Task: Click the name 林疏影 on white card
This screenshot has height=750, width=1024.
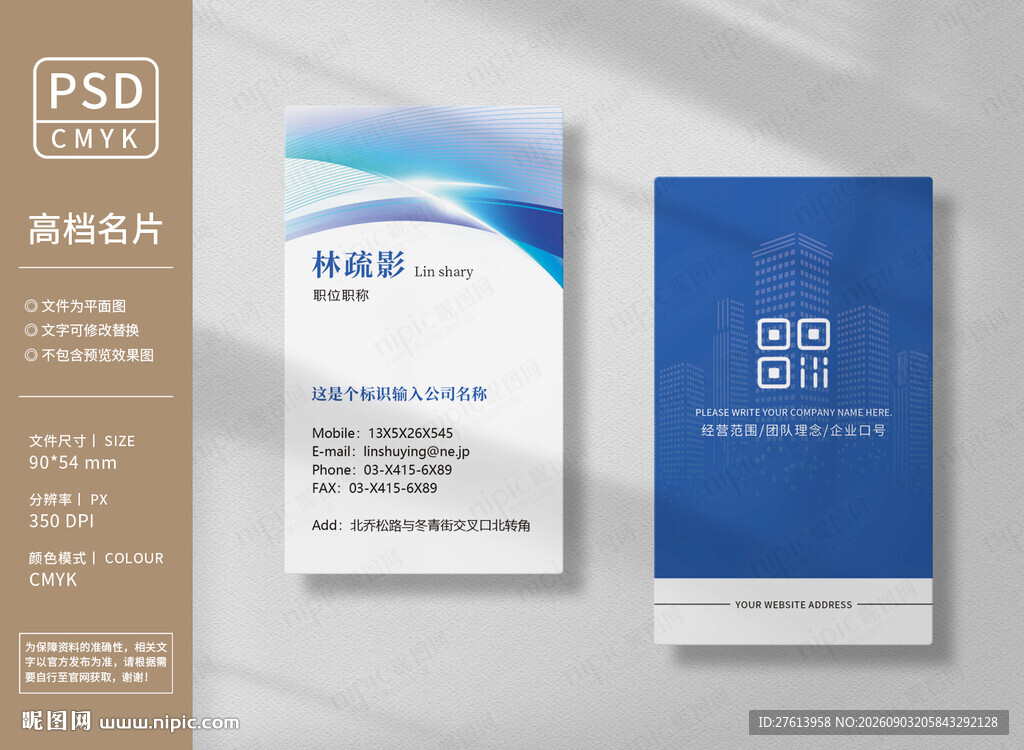Action: tap(358, 265)
